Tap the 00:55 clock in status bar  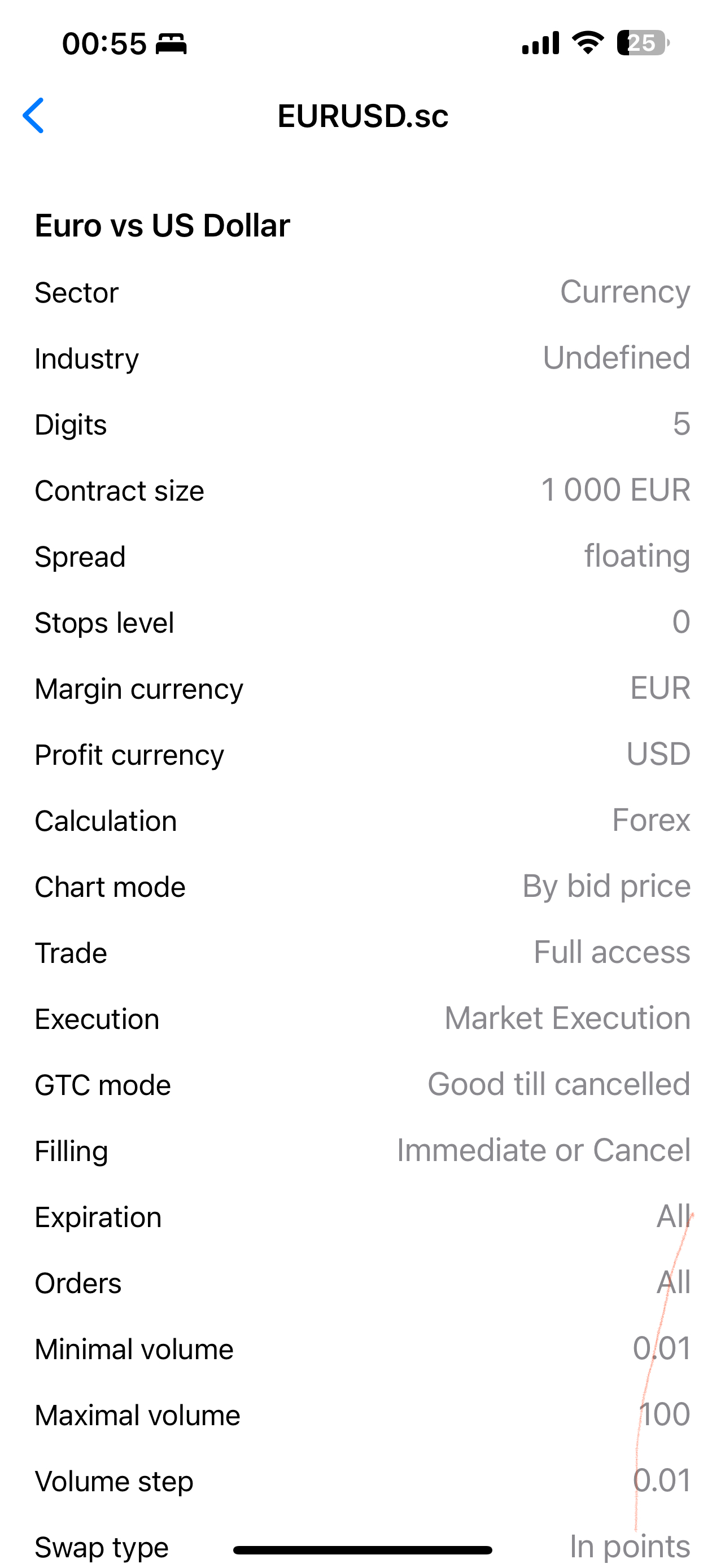pos(104,44)
